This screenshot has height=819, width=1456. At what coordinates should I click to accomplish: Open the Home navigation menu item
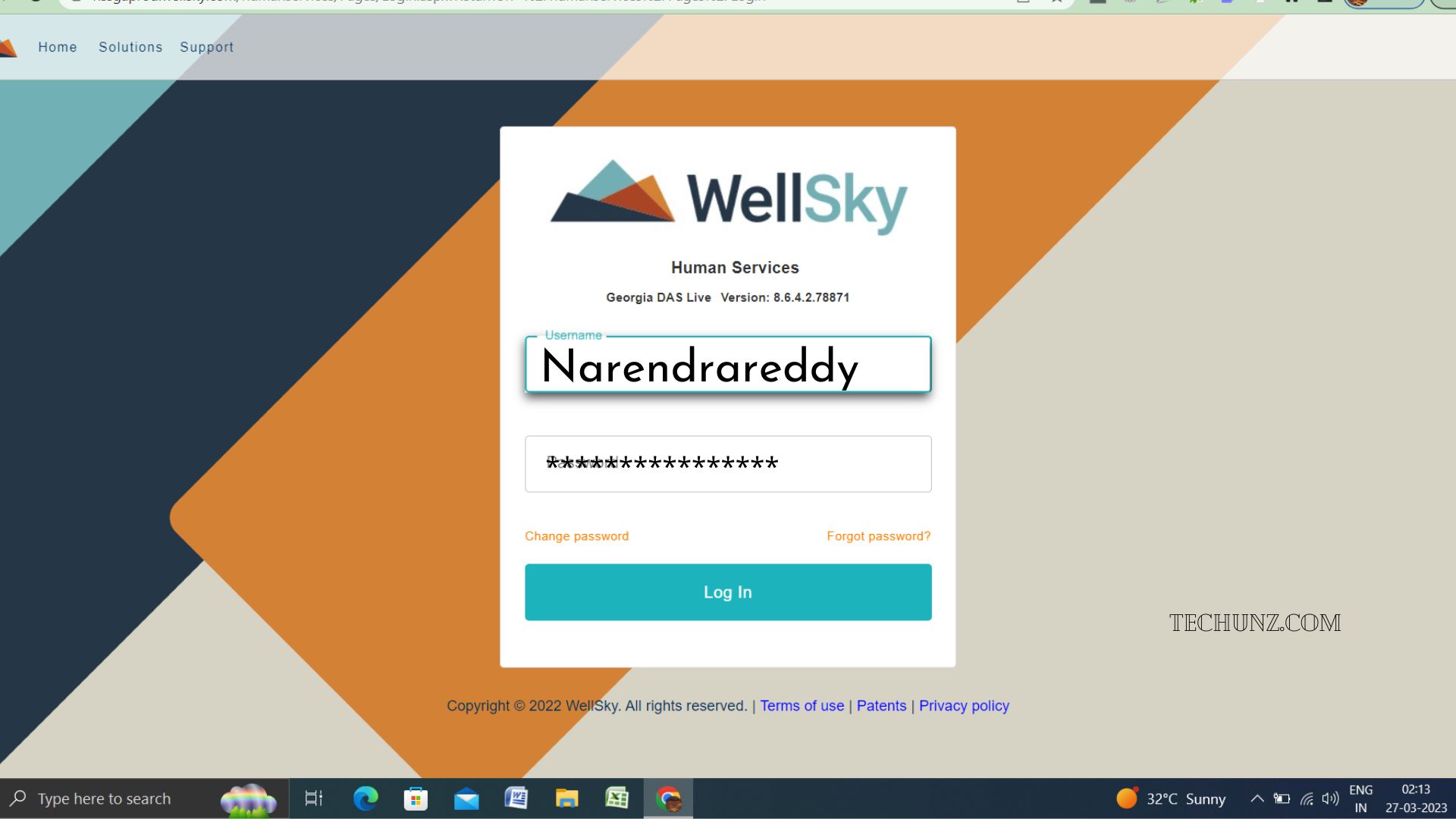[58, 47]
